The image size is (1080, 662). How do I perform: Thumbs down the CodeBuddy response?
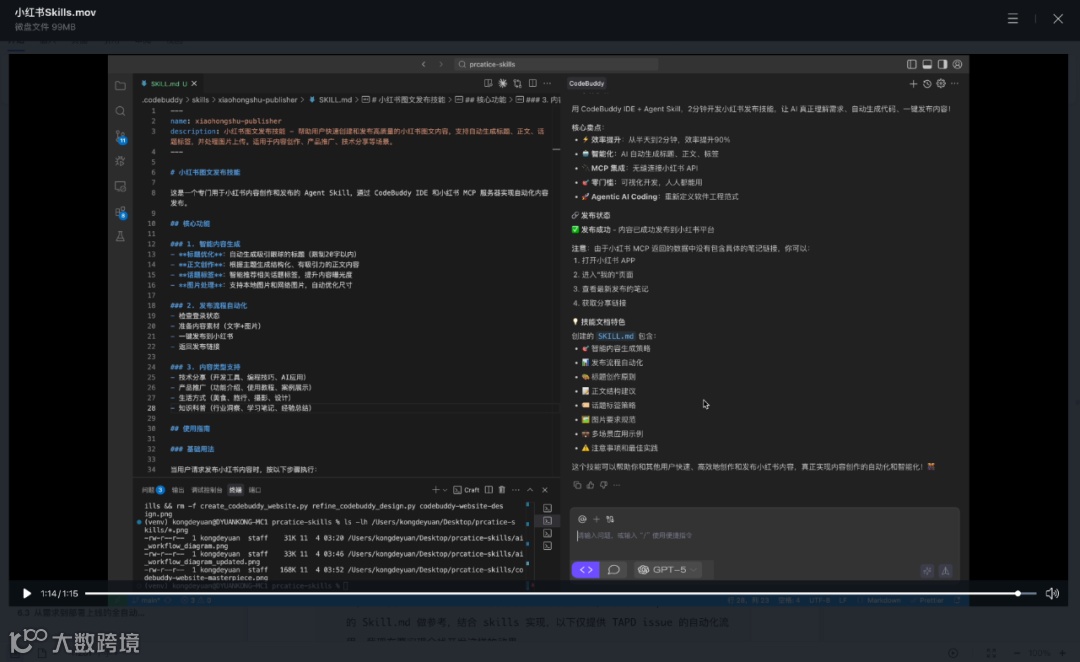[603, 485]
